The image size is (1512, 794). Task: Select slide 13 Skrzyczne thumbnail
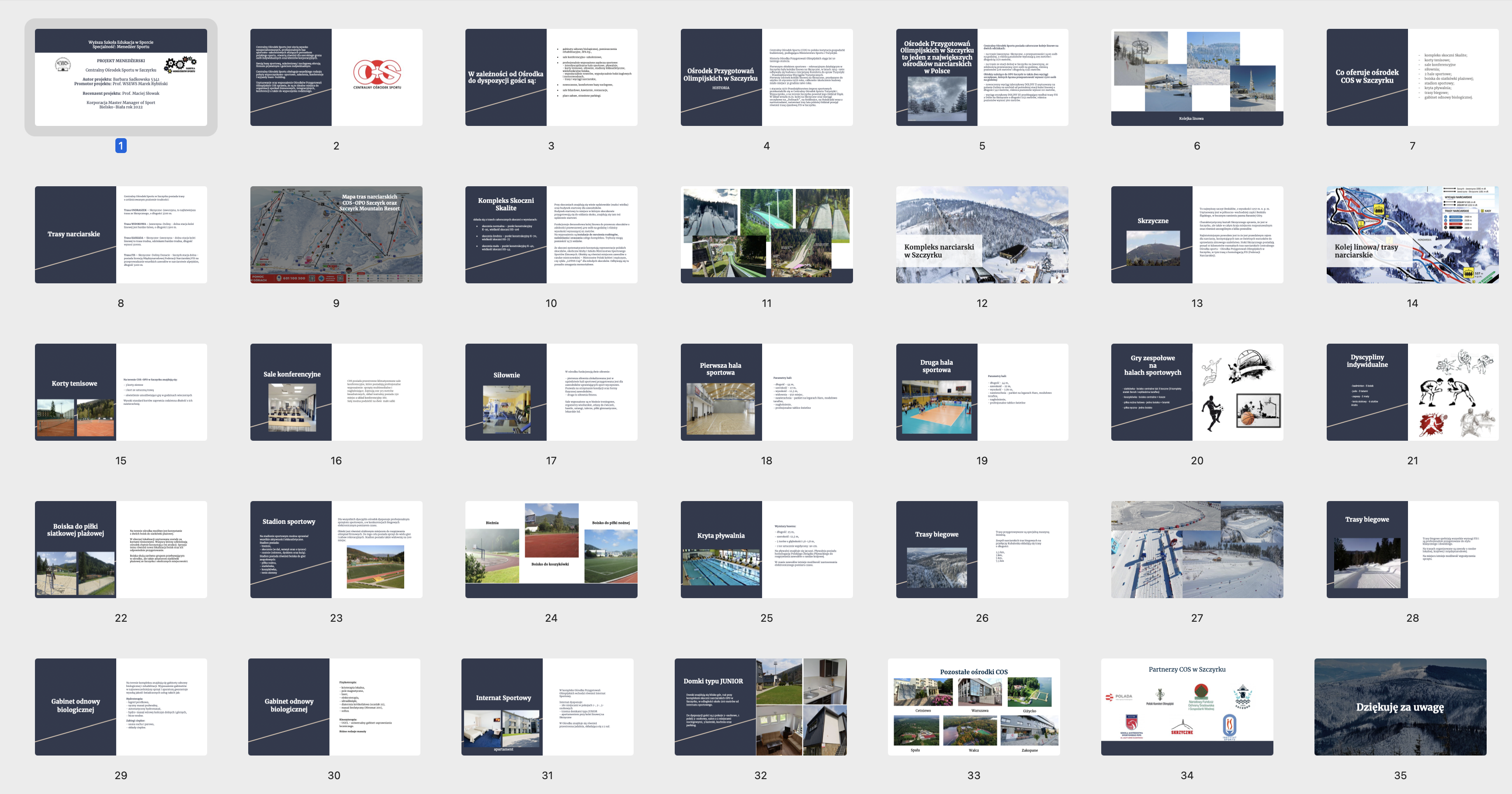(1197, 234)
